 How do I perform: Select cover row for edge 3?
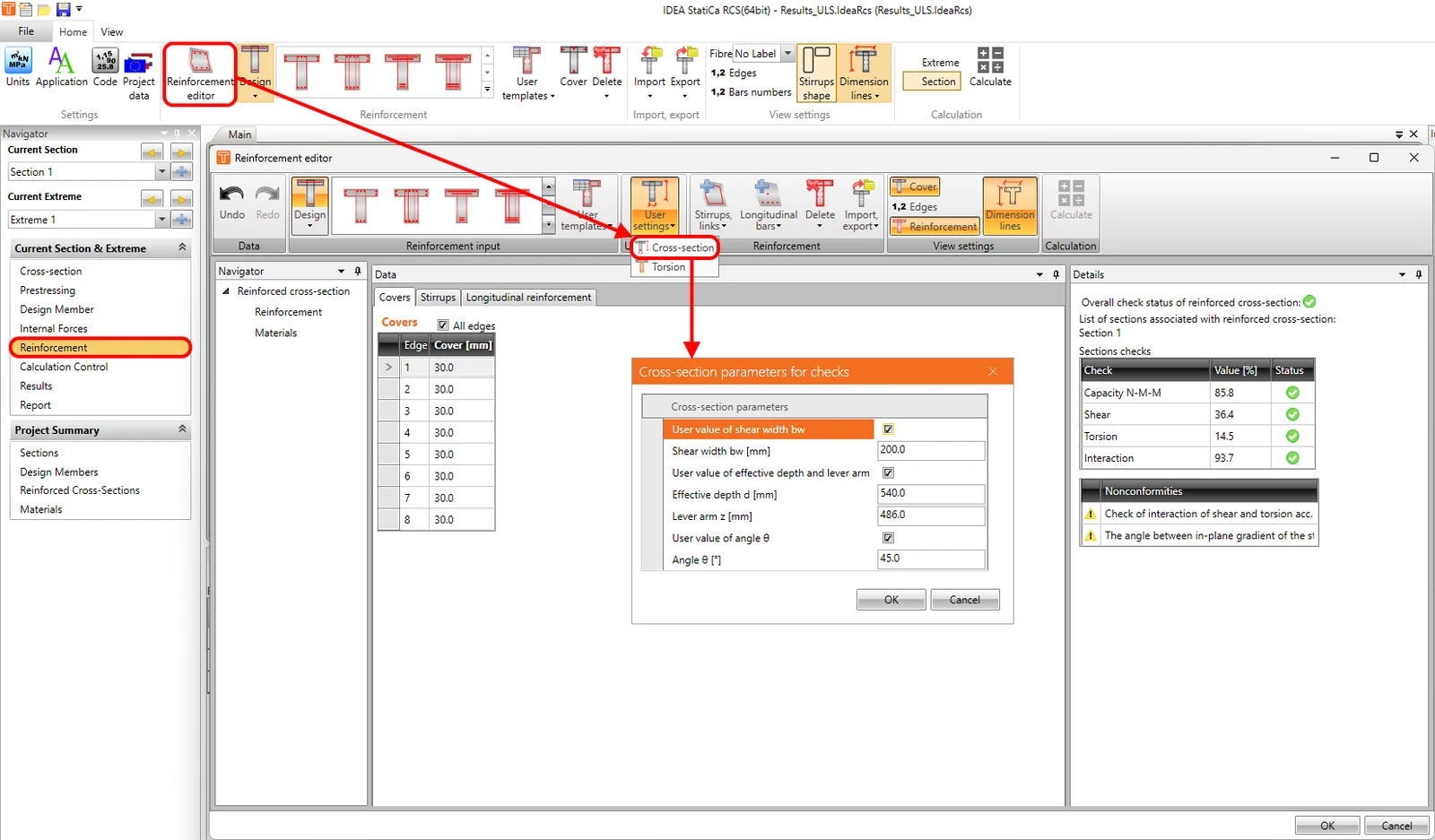pos(436,411)
